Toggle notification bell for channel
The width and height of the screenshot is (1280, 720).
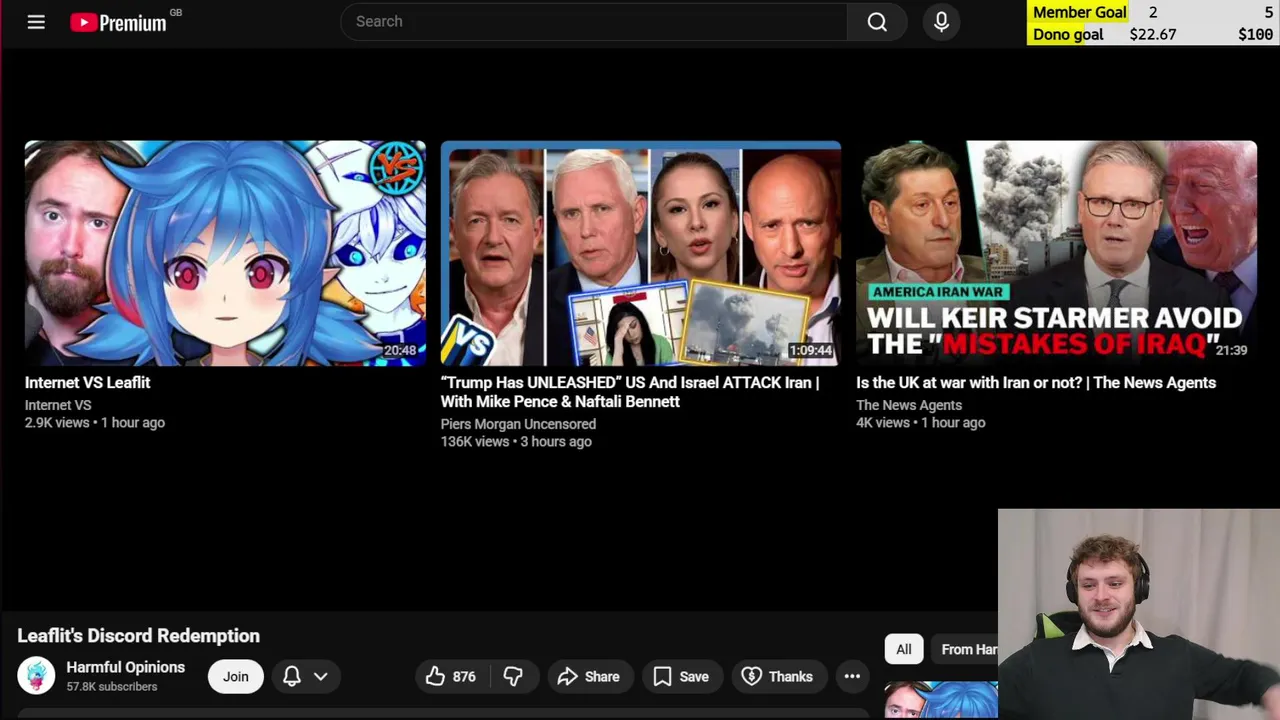click(x=291, y=677)
